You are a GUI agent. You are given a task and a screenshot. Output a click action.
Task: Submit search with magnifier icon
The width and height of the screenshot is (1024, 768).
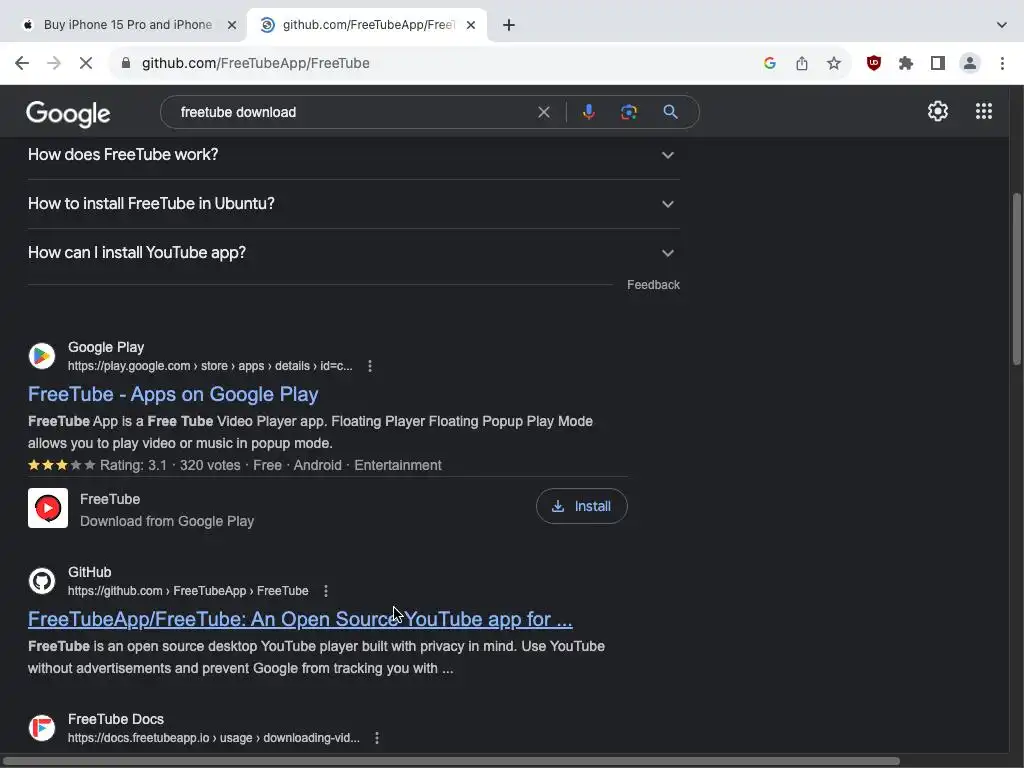pyautogui.click(x=670, y=112)
